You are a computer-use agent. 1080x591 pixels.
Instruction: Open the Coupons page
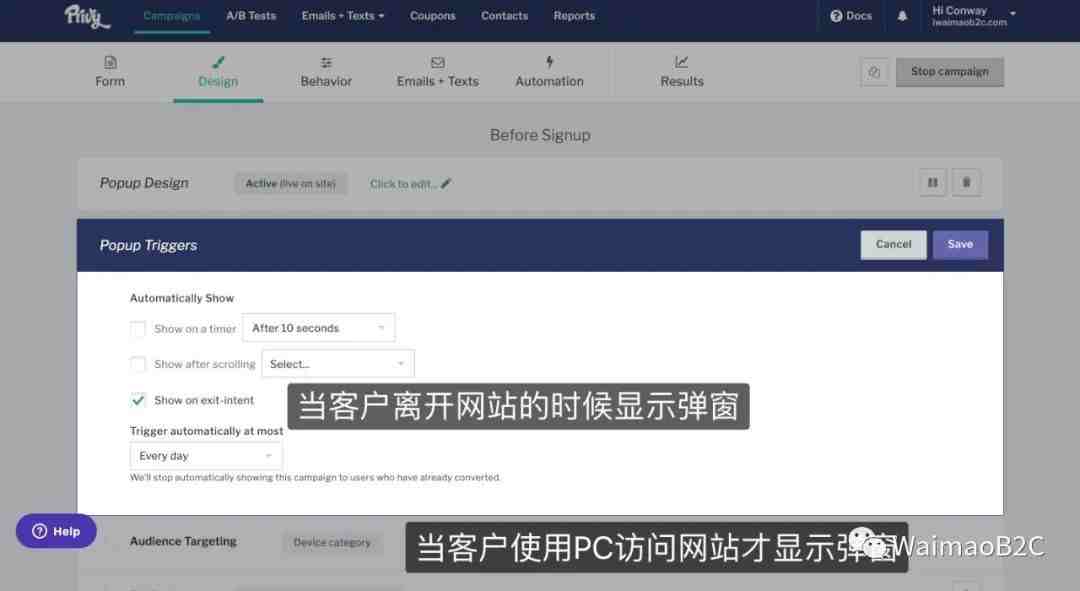[x=433, y=16]
